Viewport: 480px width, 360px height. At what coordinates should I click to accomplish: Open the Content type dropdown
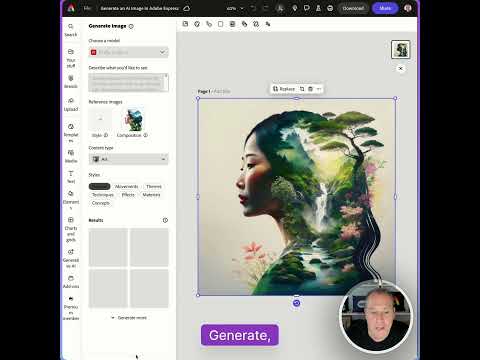[x=129, y=159]
